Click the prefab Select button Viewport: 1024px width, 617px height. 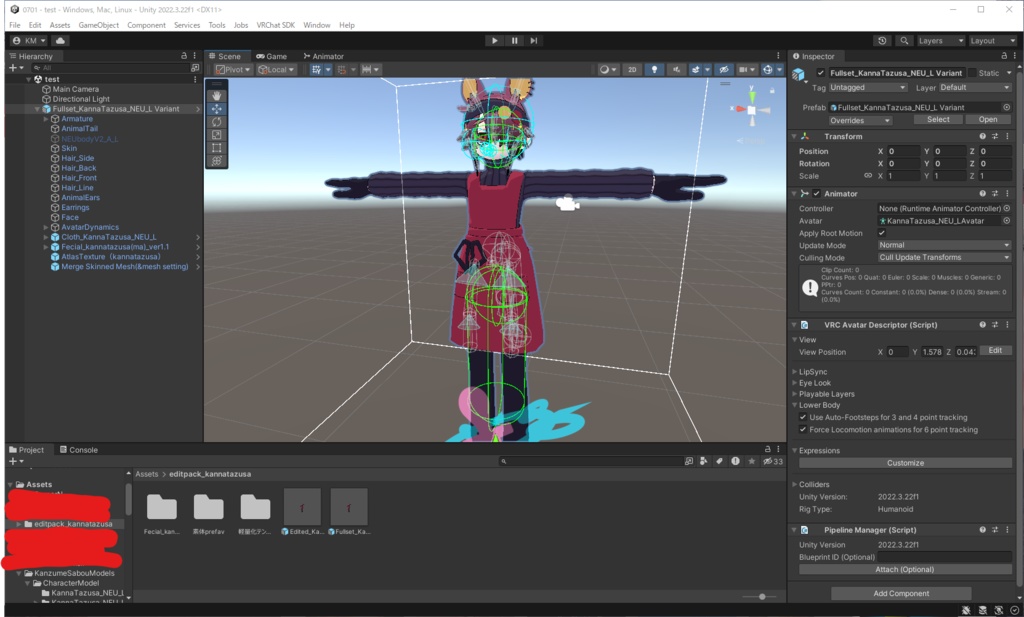[x=938, y=120]
